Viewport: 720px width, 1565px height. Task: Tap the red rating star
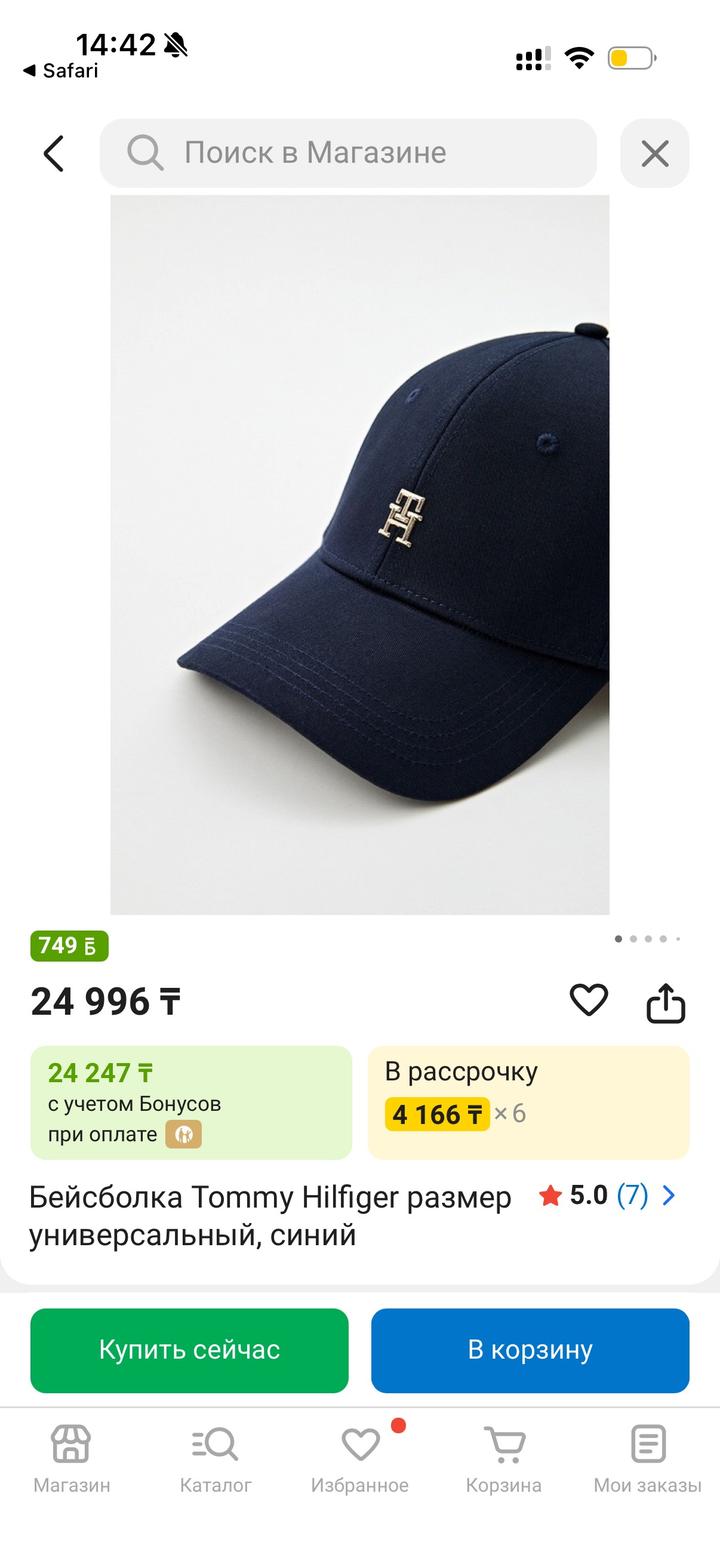click(x=549, y=1196)
